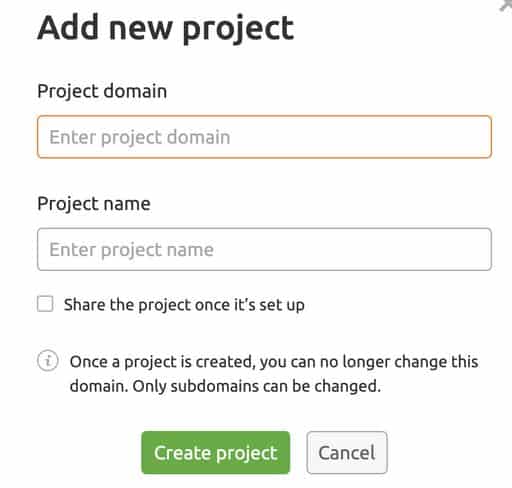Image resolution: width=512 pixels, height=488 pixels.
Task: Focus the Project domain input field
Action: tap(264, 137)
